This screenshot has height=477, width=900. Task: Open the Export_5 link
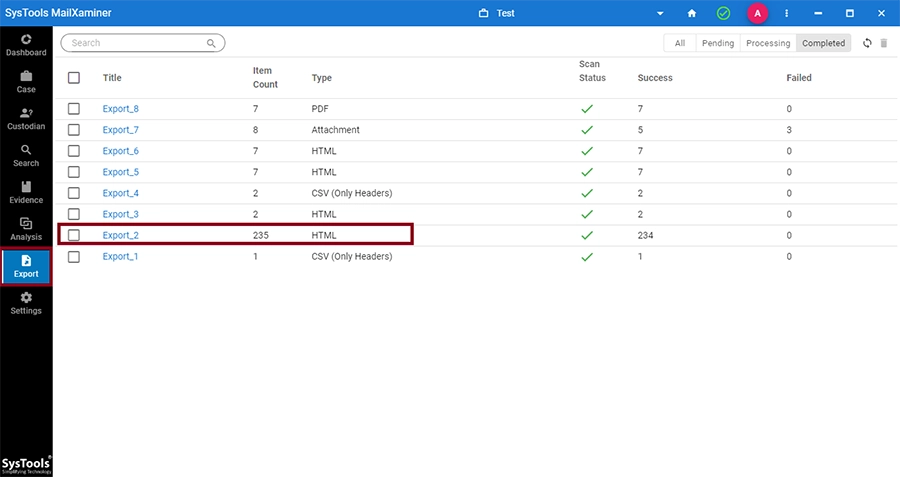pos(121,172)
